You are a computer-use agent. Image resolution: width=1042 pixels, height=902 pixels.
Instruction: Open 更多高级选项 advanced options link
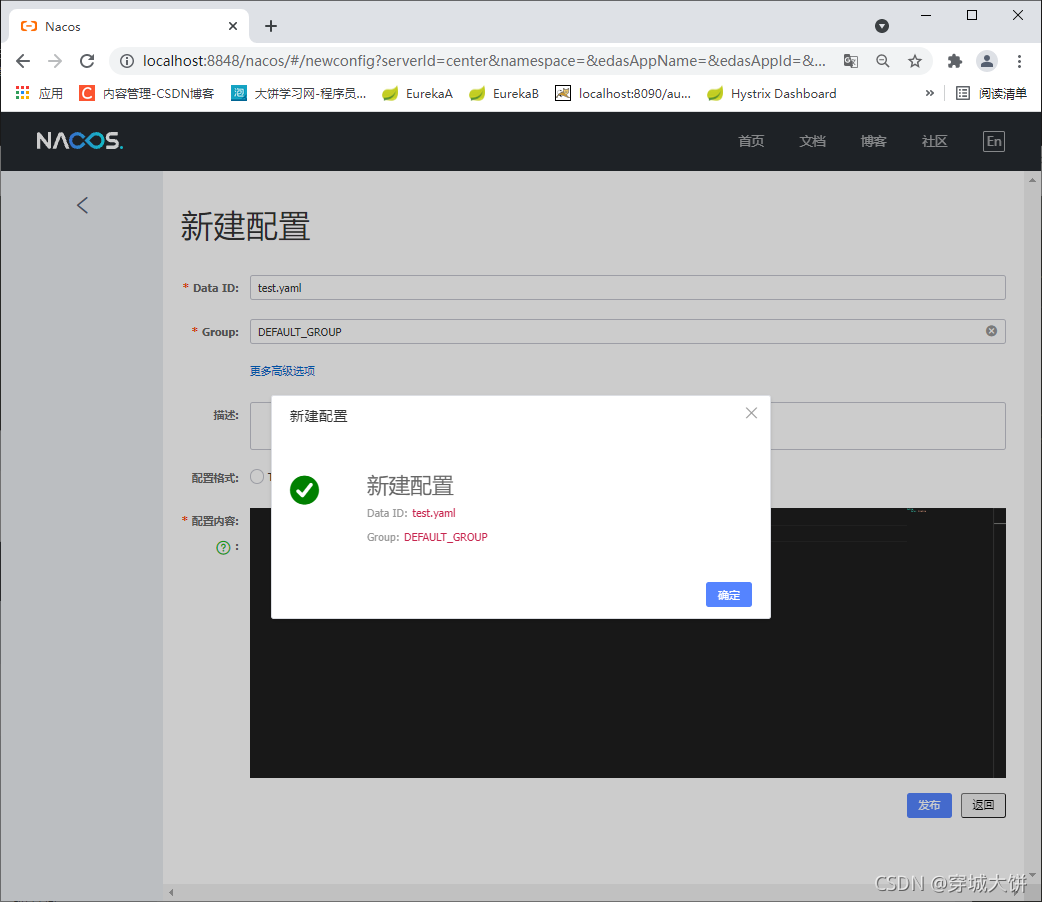point(282,370)
